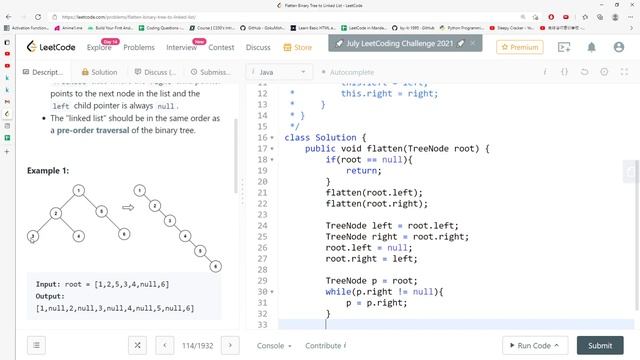
Task: Reload the page with refresh icon
Action: pyautogui.click(x=38, y=17)
